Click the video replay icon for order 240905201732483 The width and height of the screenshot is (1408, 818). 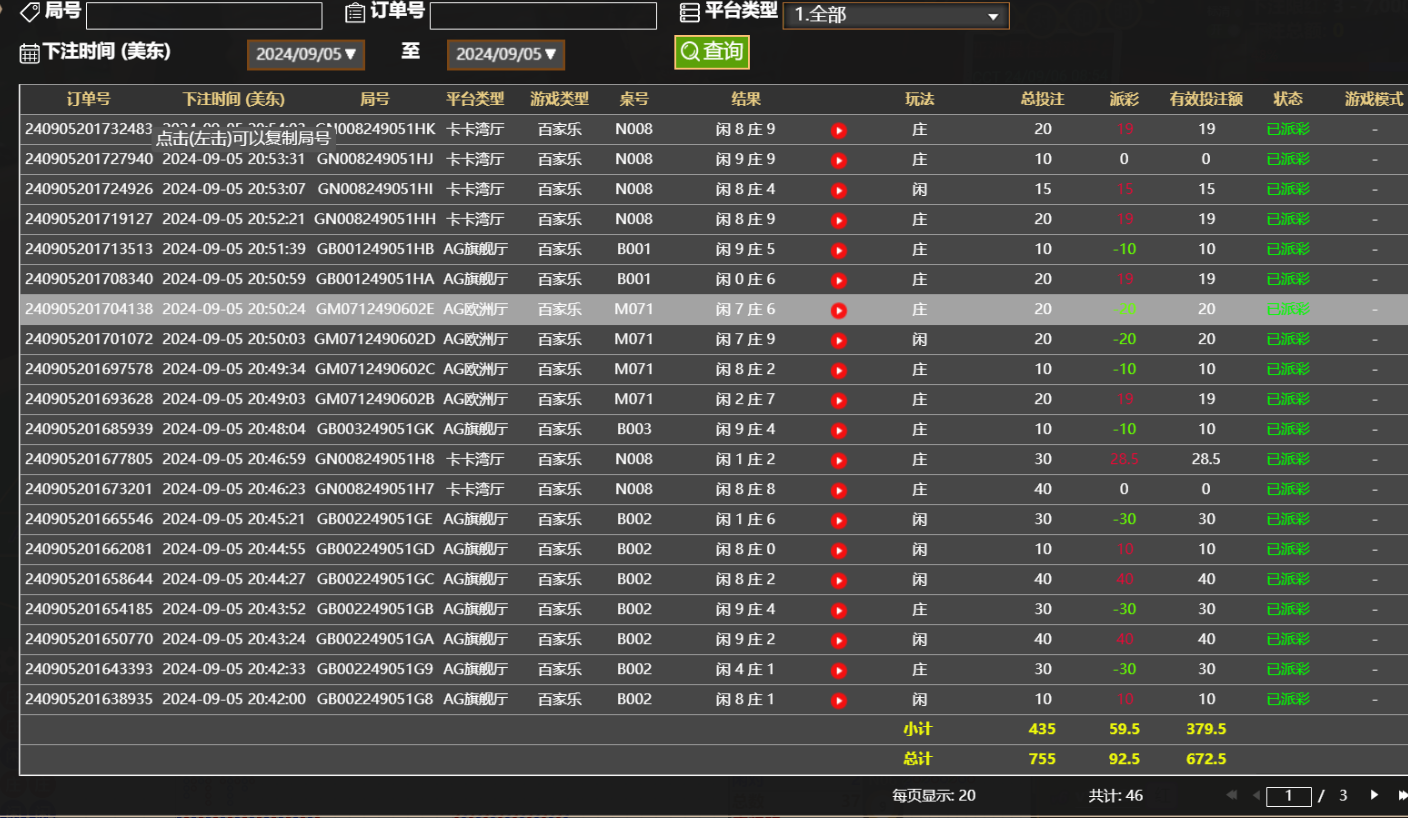point(839,130)
